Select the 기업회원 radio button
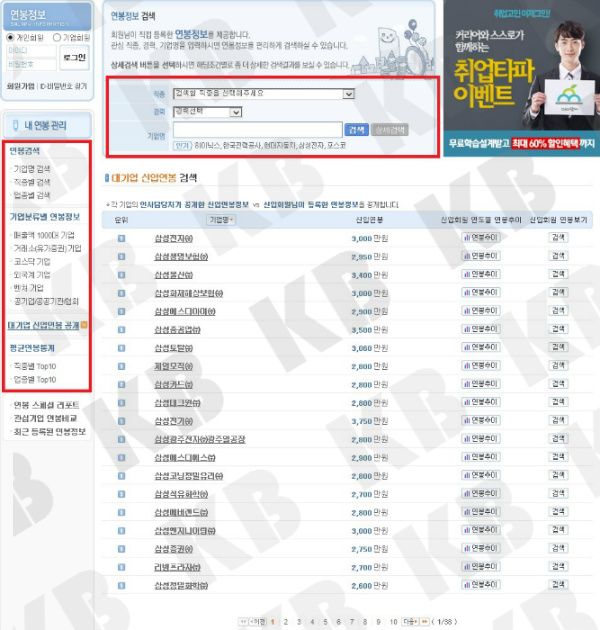Screen dimensions: 600x630 pos(57,37)
